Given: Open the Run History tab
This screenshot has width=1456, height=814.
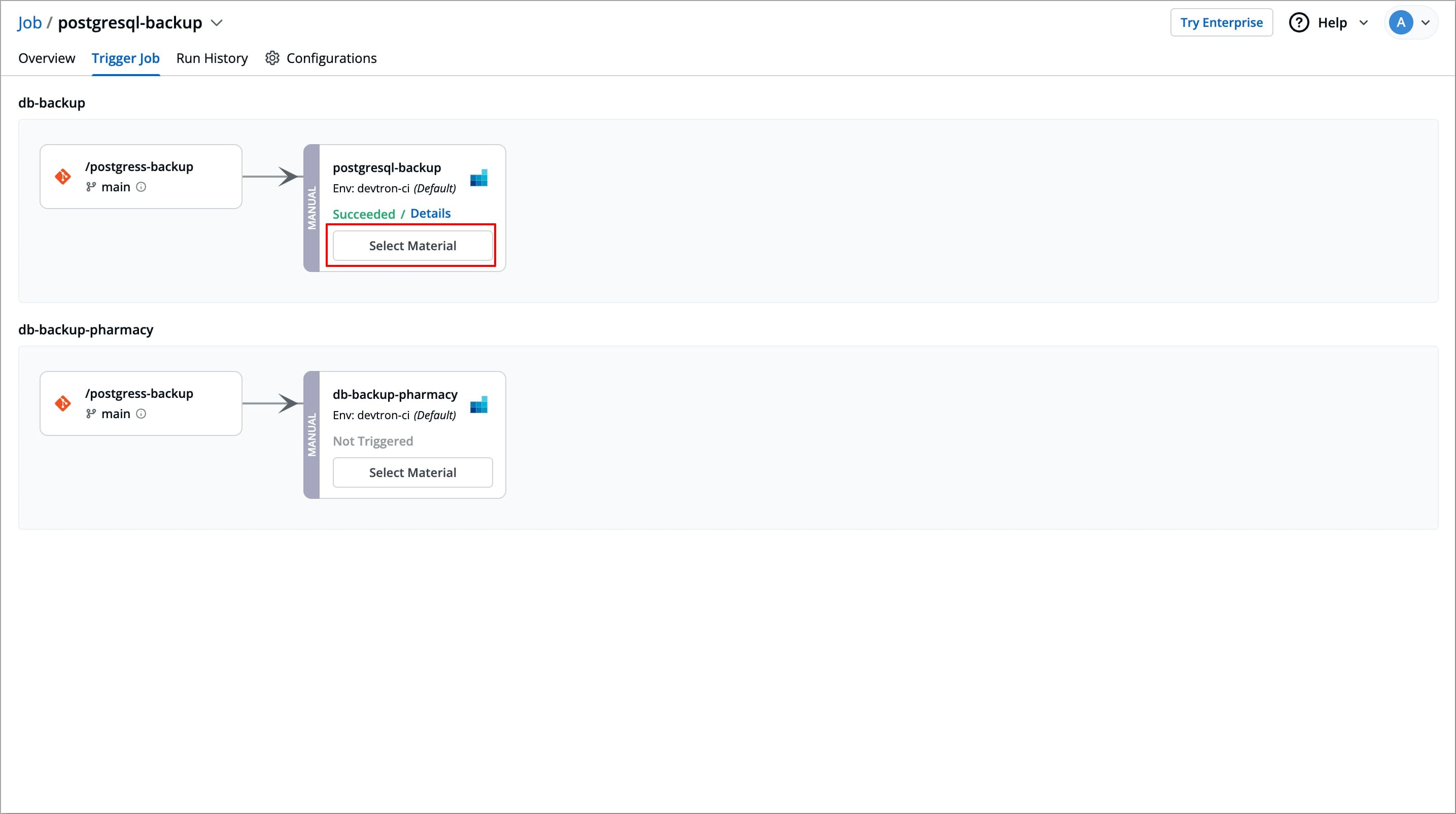Looking at the screenshot, I should click(x=212, y=58).
